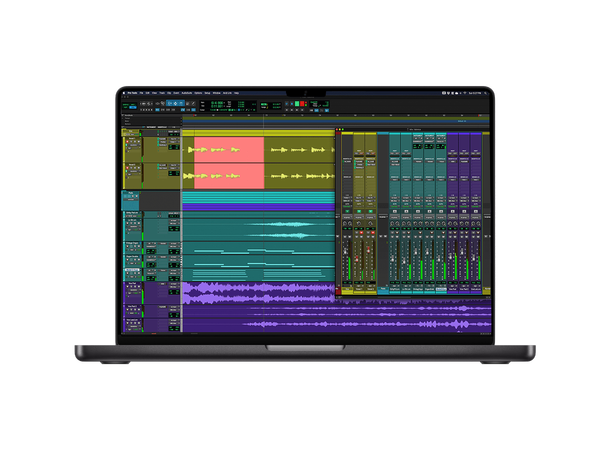Viewport: 610px width, 450px height.
Task: Enable Slip edit mode
Action: [125, 107]
